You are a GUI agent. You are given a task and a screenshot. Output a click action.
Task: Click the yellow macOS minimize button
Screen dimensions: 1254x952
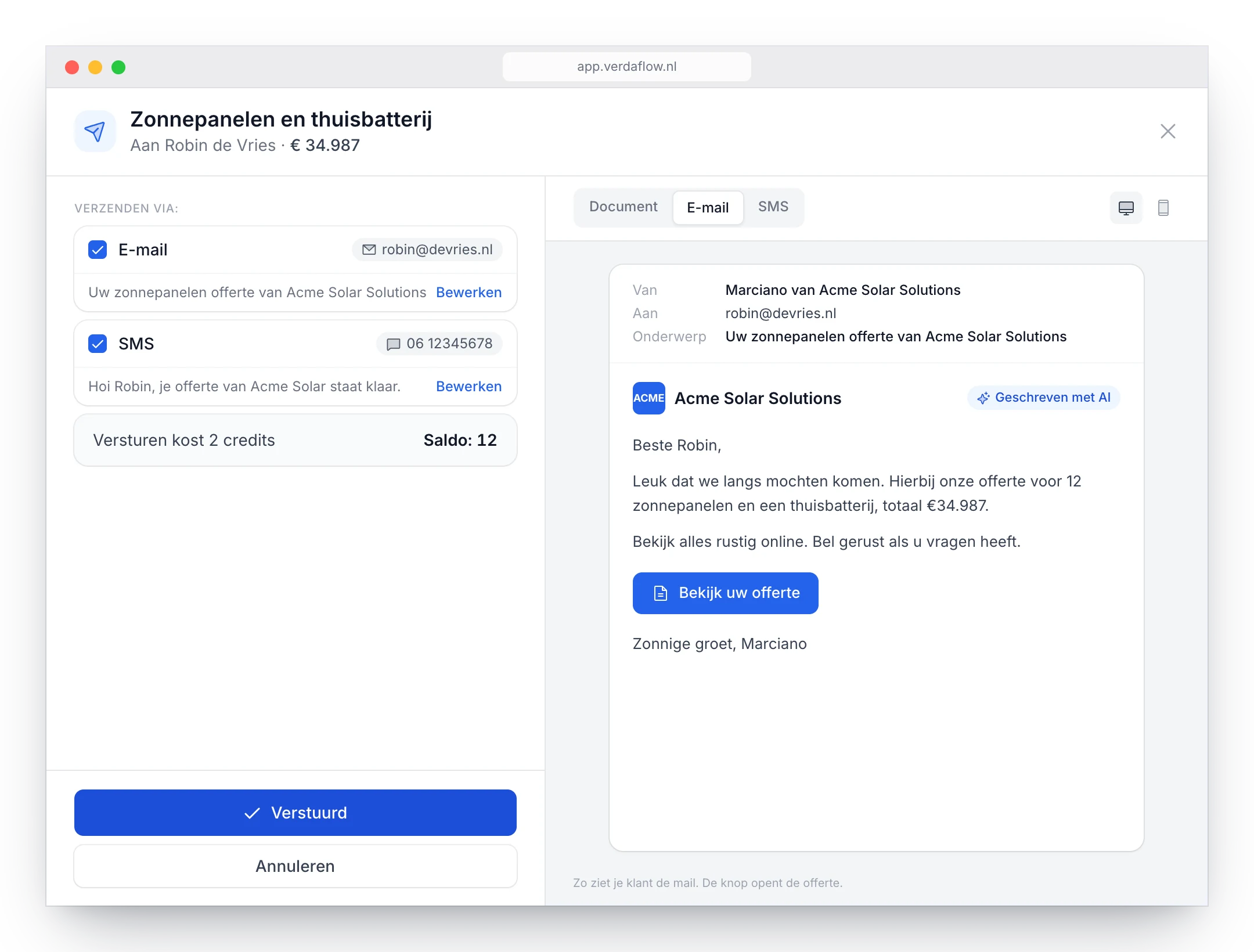click(95, 67)
